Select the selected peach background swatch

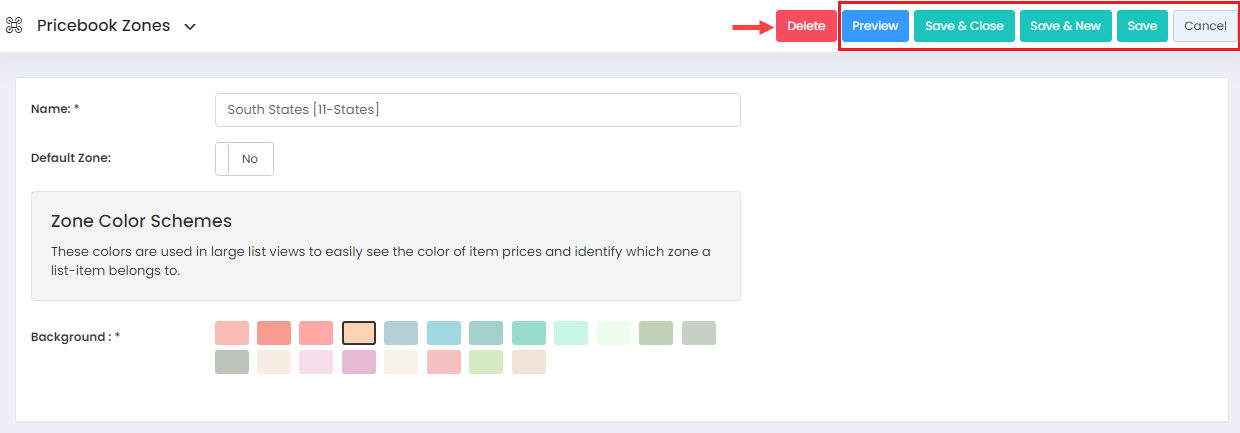359,333
